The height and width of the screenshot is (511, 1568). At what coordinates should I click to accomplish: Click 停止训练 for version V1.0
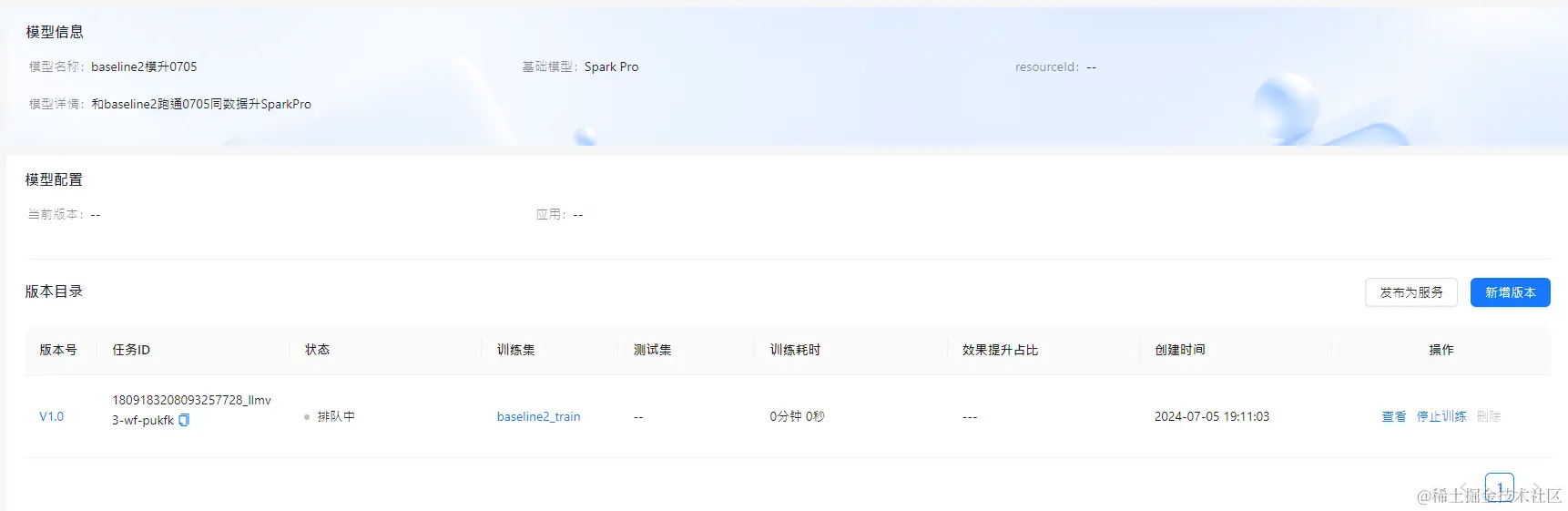click(x=1441, y=416)
